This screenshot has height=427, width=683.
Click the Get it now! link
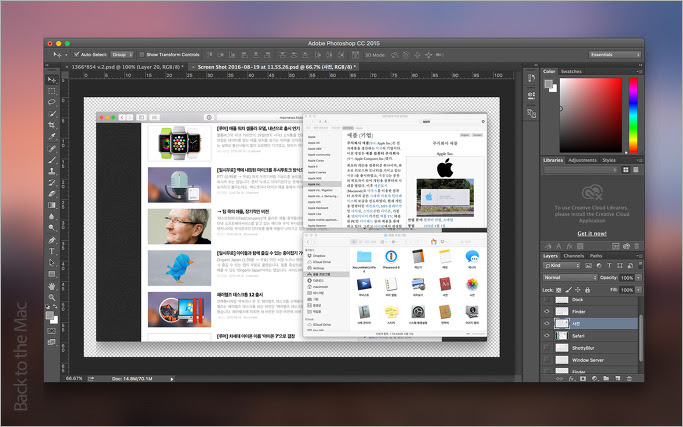click(x=592, y=234)
